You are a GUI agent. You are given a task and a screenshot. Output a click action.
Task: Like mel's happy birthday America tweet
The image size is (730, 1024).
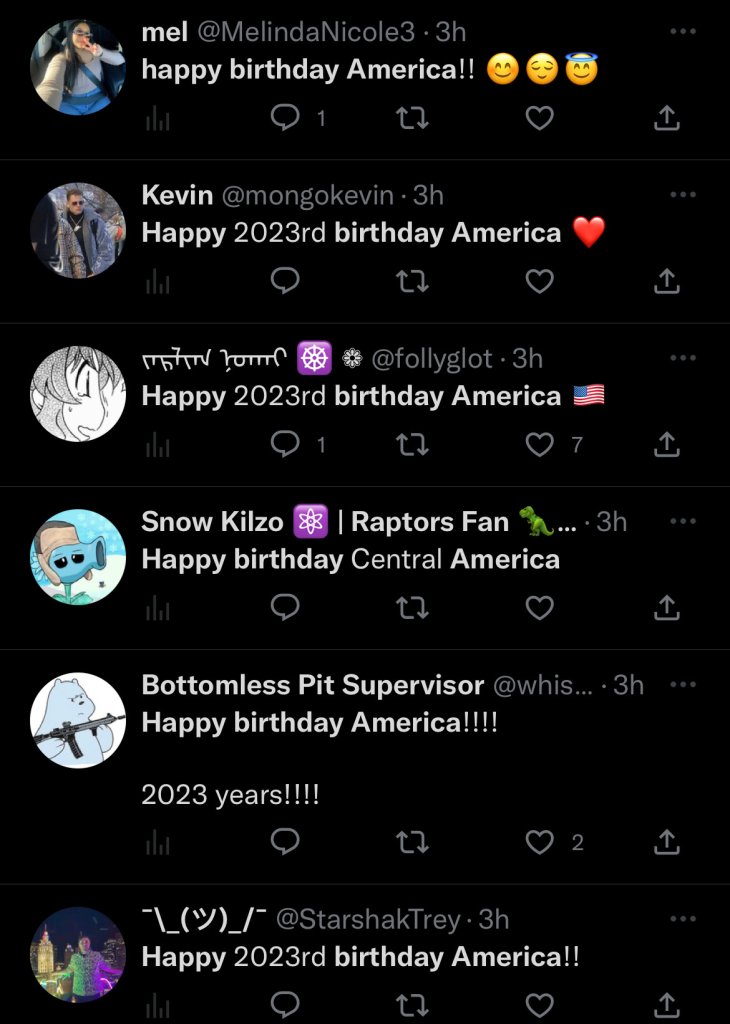click(x=540, y=119)
